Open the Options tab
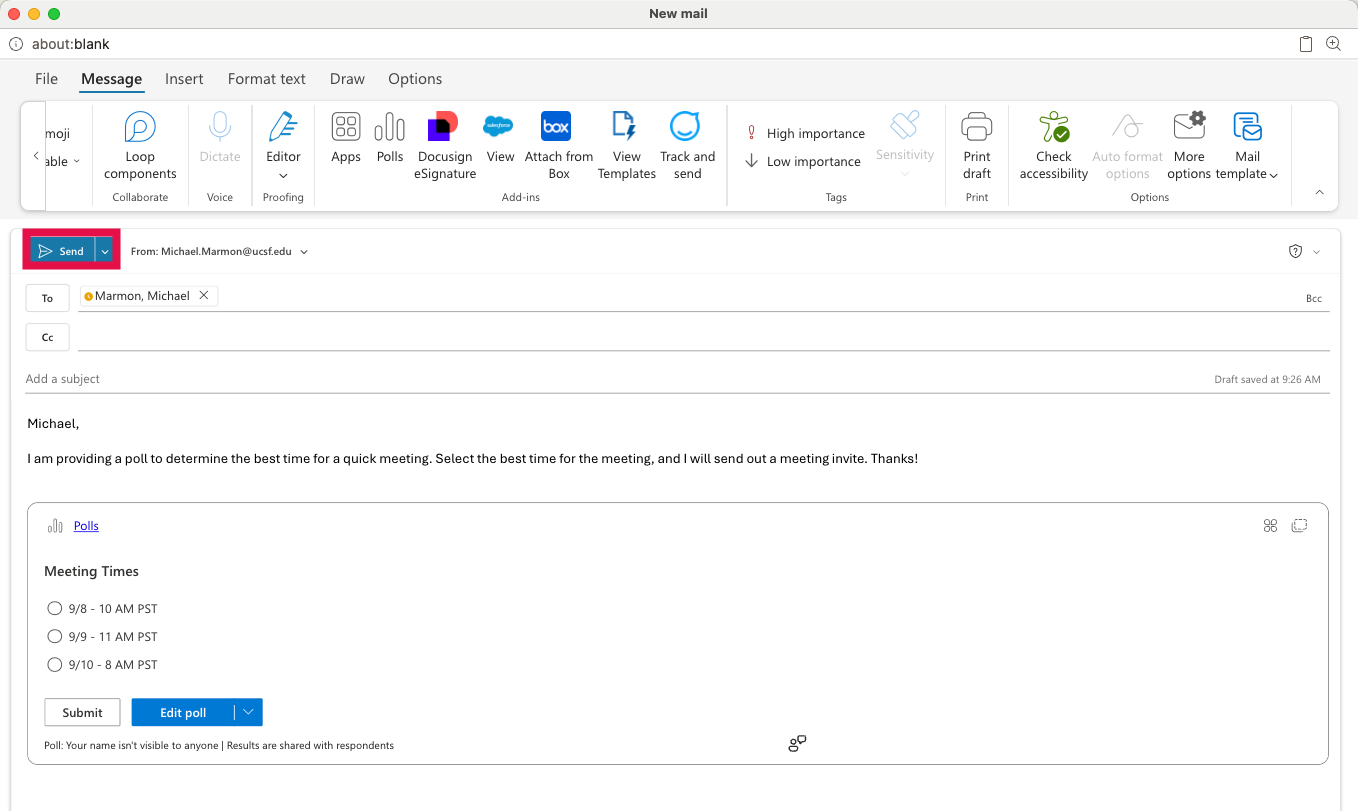The width and height of the screenshot is (1358, 811). point(415,79)
